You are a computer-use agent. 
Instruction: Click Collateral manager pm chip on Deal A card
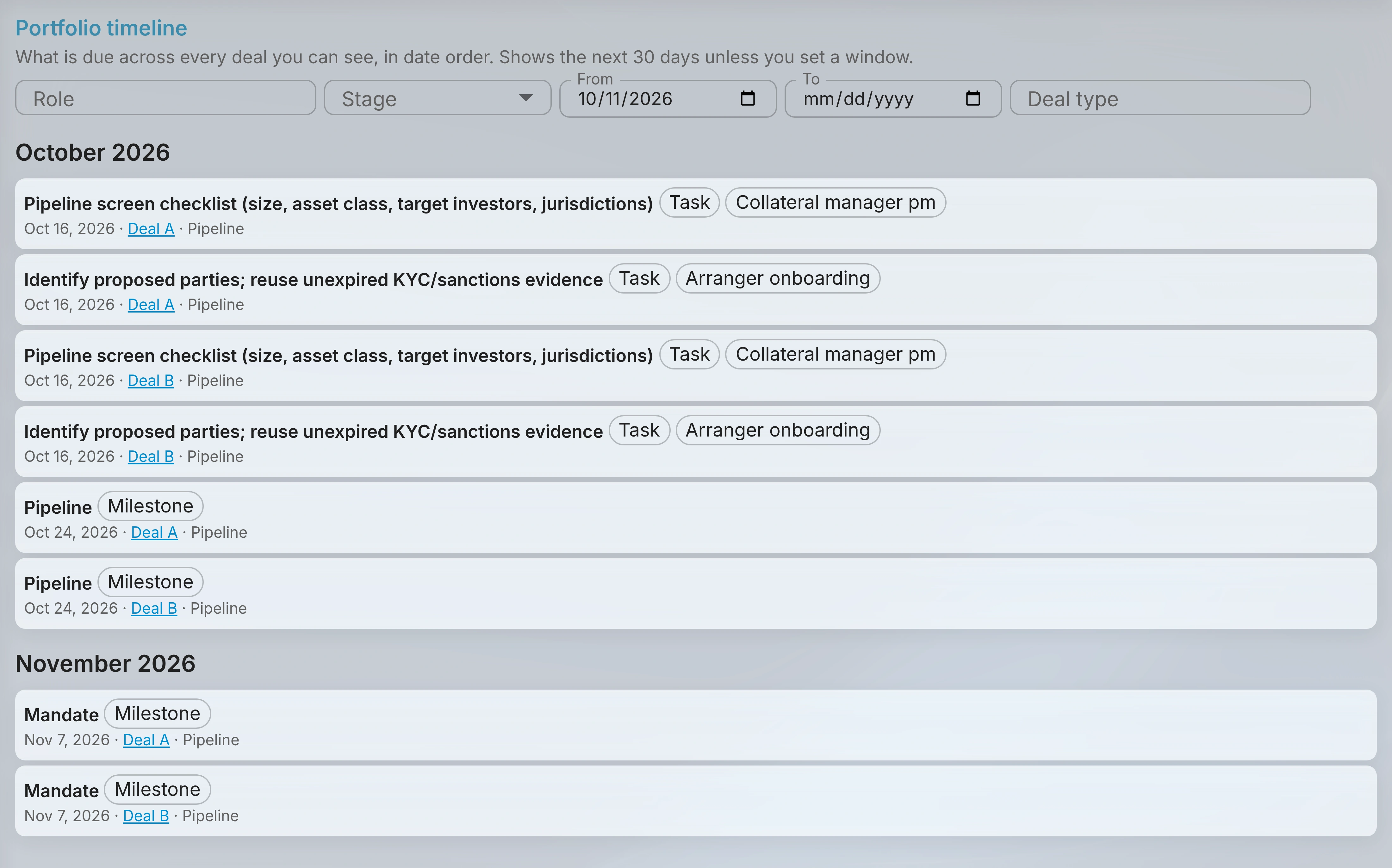pos(835,202)
